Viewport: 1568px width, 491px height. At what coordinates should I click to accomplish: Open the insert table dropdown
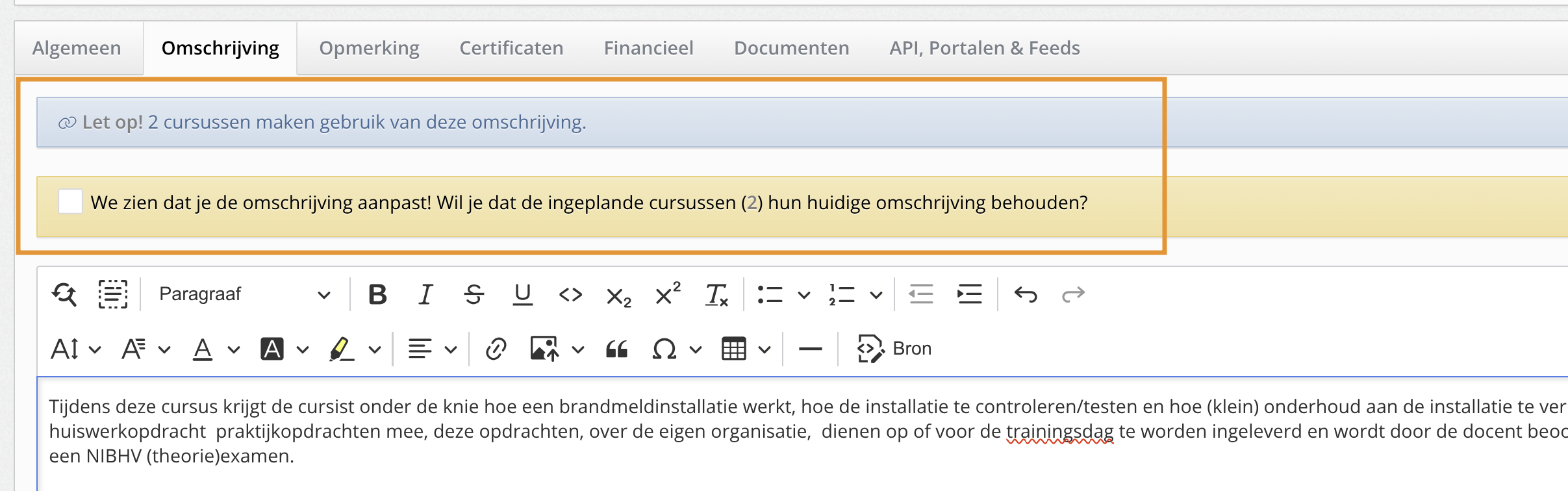click(765, 349)
